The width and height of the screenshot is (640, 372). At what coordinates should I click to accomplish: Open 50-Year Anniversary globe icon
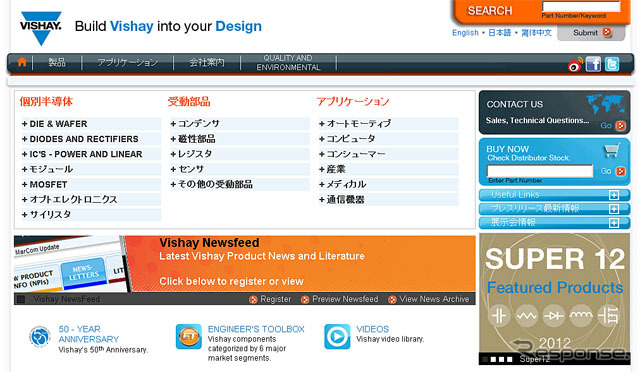(x=40, y=337)
